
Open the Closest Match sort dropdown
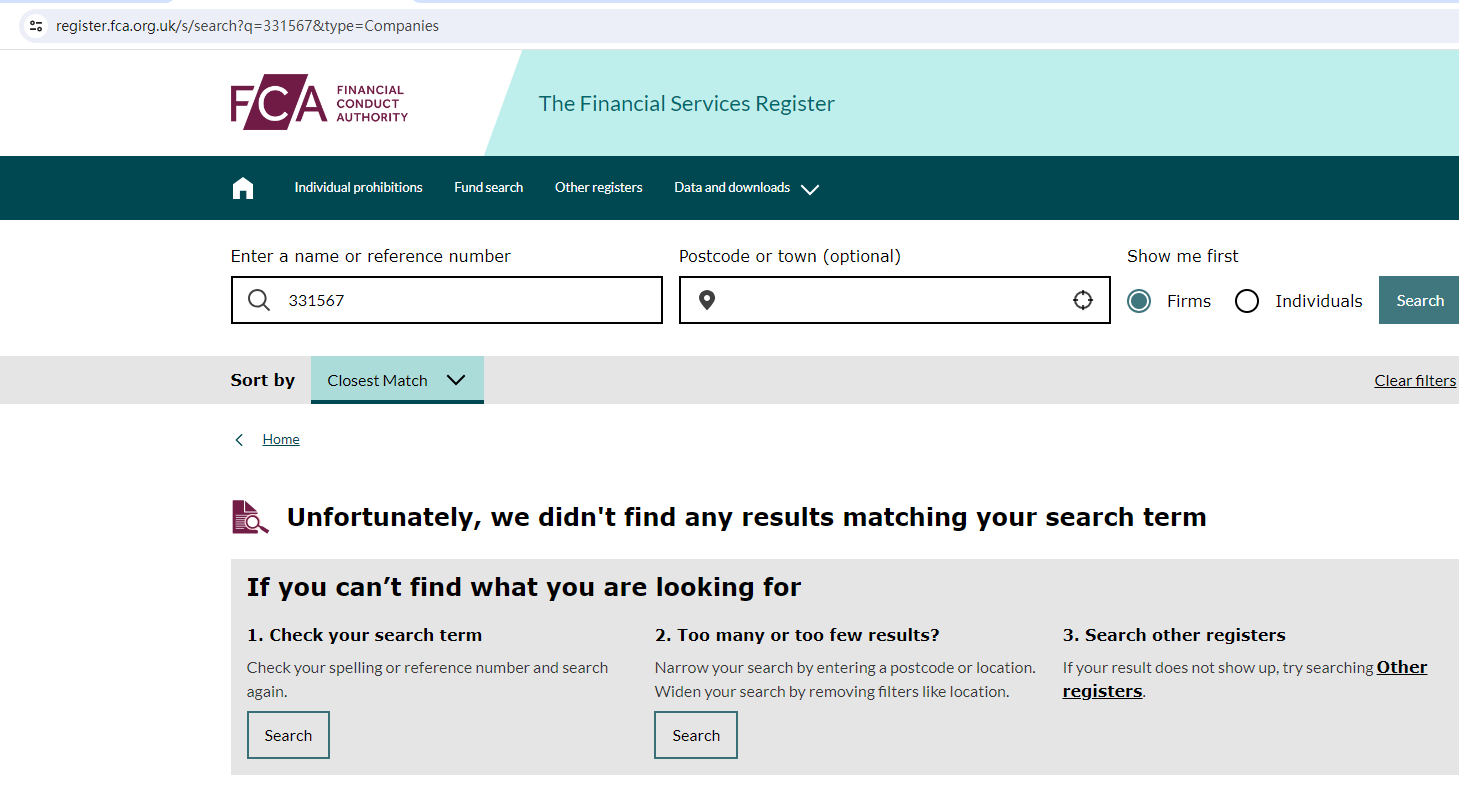pyautogui.click(x=397, y=380)
